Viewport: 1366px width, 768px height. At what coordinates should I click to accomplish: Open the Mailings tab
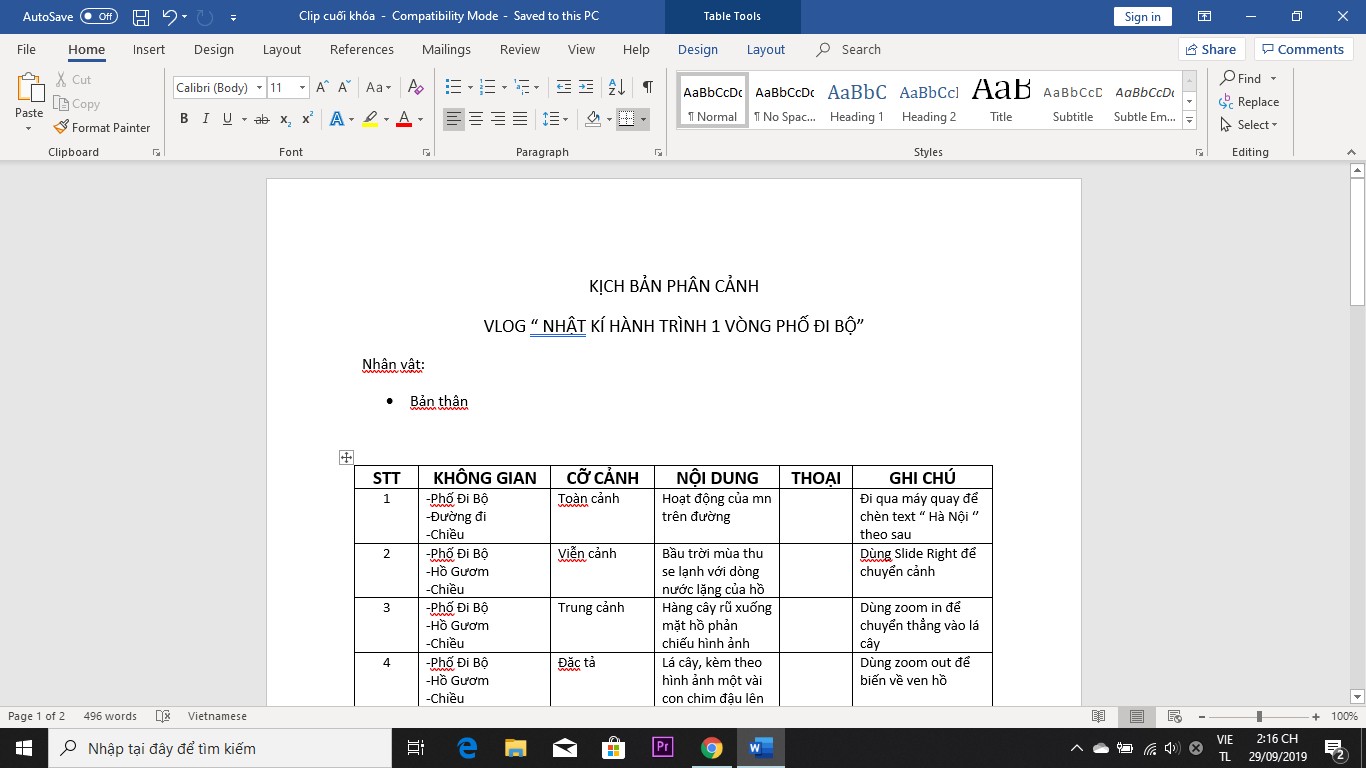446,49
